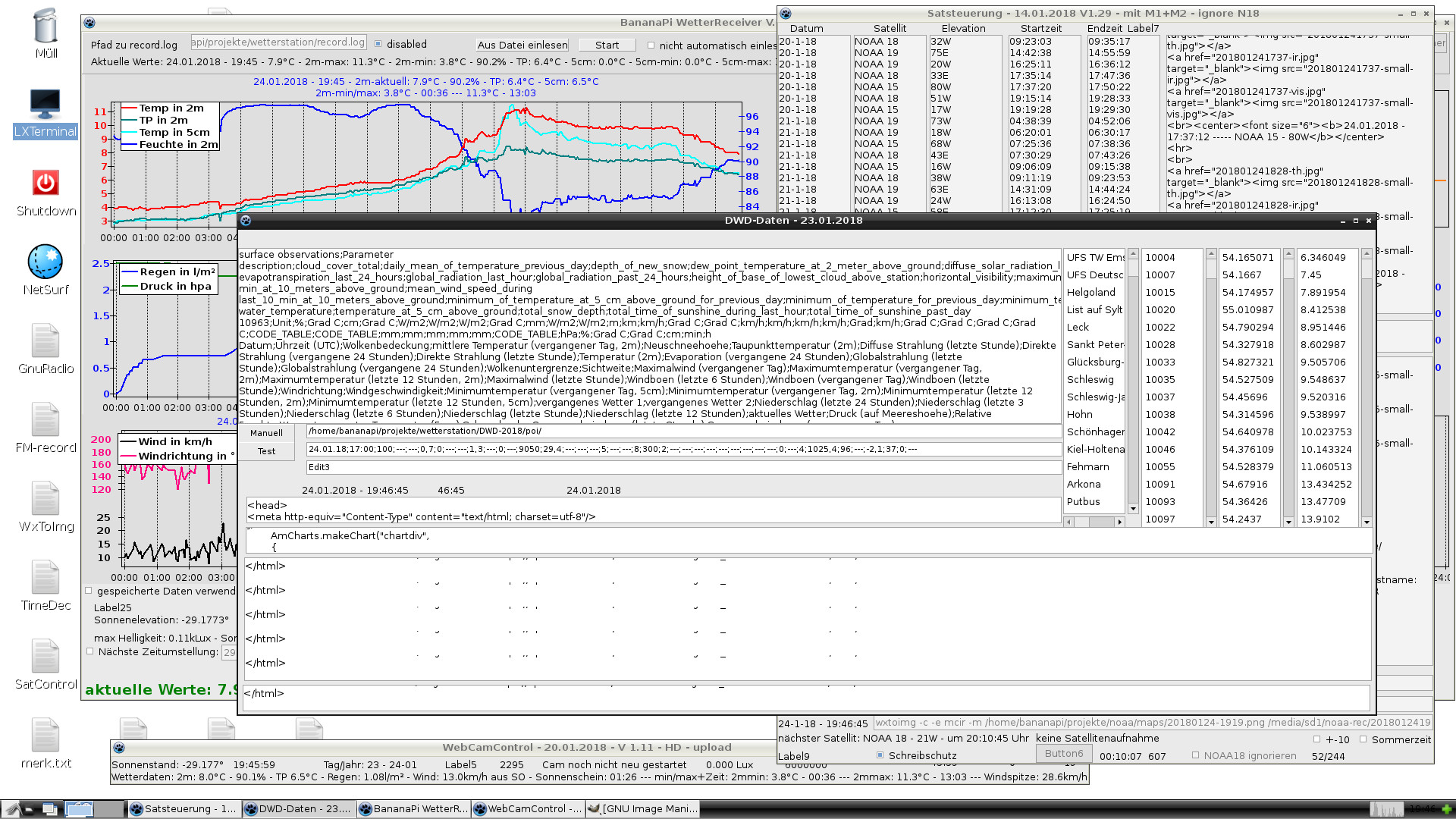
Task: Click the wxtoimg command field
Action: (x=1153, y=723)
